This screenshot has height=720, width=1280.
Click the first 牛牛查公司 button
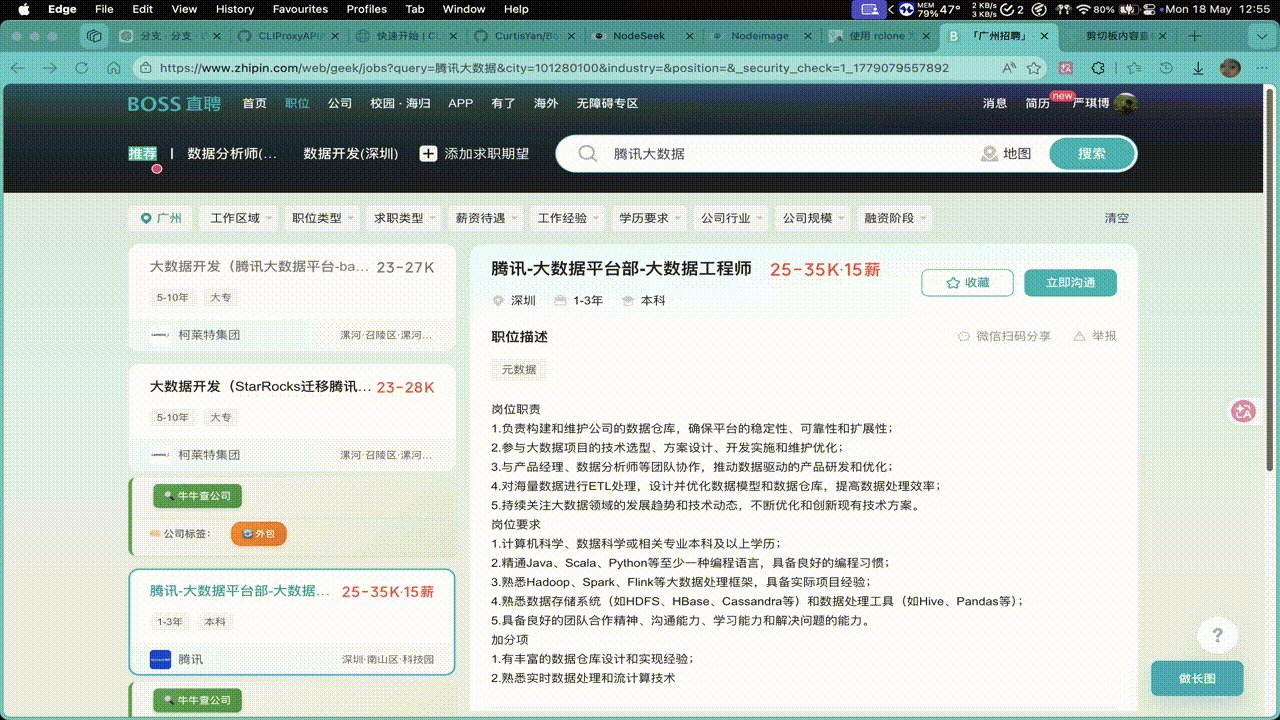197,496
